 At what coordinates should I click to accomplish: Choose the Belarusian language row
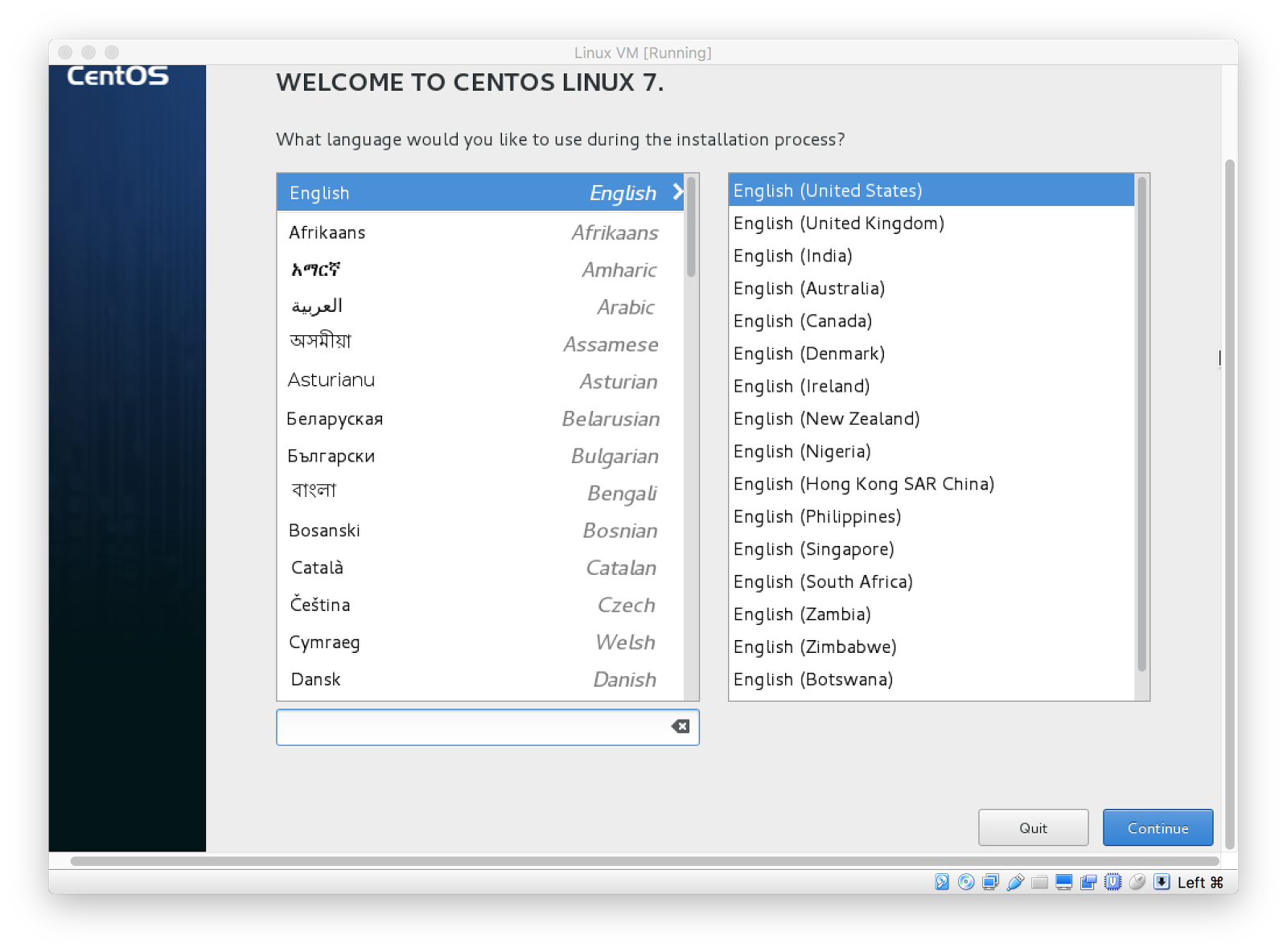(480, 418)
